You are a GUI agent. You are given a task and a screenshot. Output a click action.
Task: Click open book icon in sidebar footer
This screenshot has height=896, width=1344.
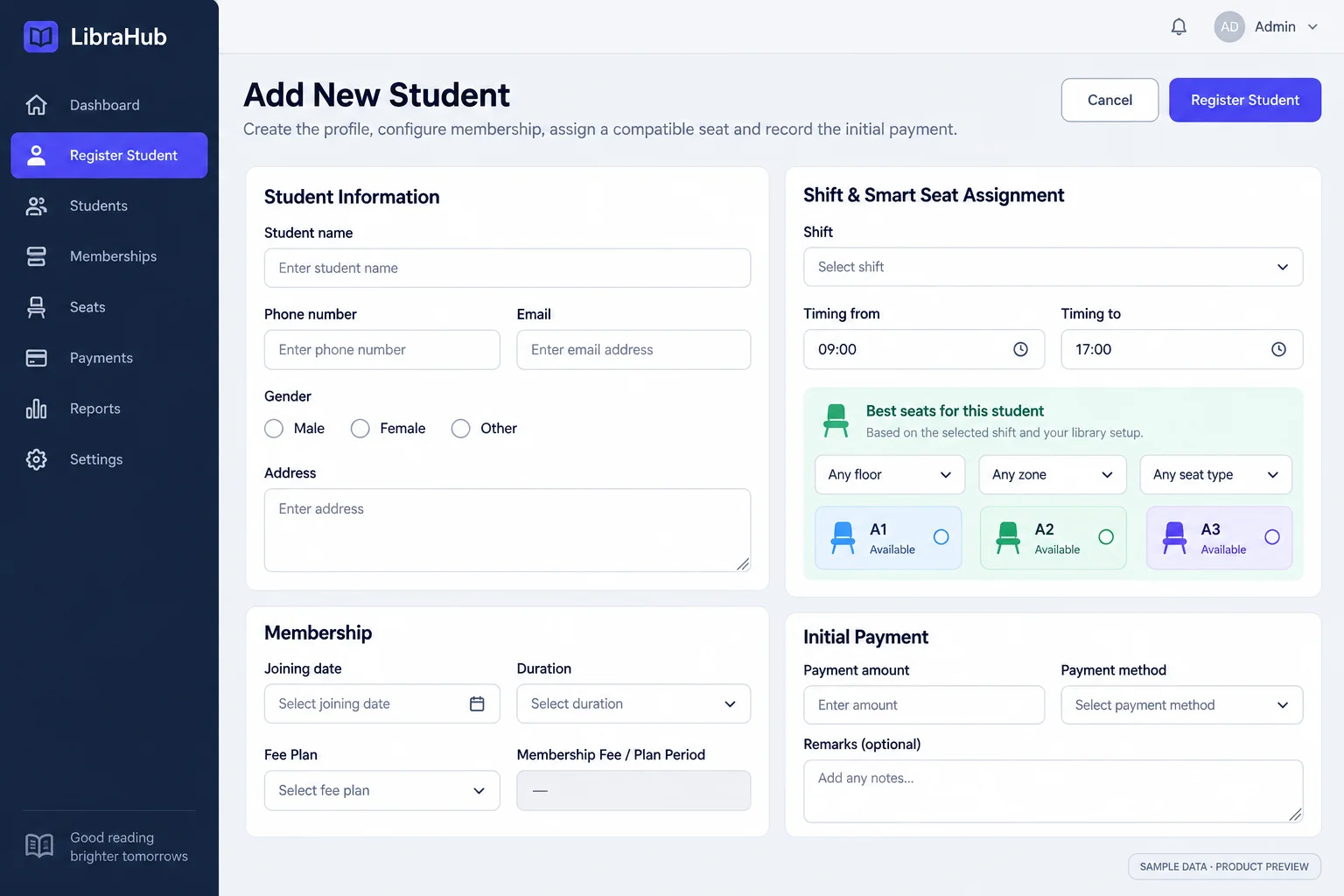(39, 846)
